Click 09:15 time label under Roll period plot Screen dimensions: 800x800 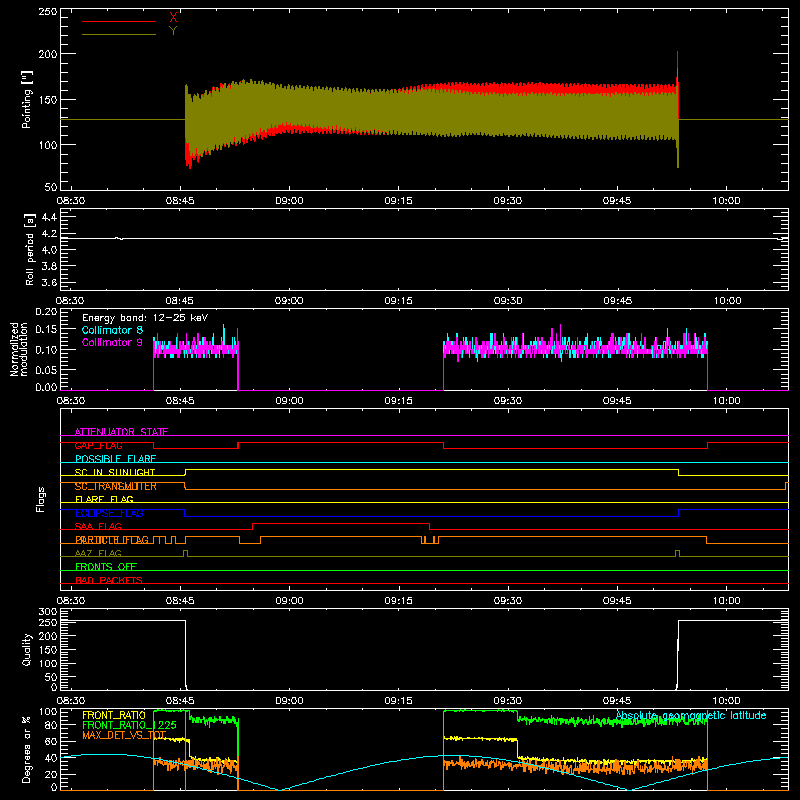(398, 301)
